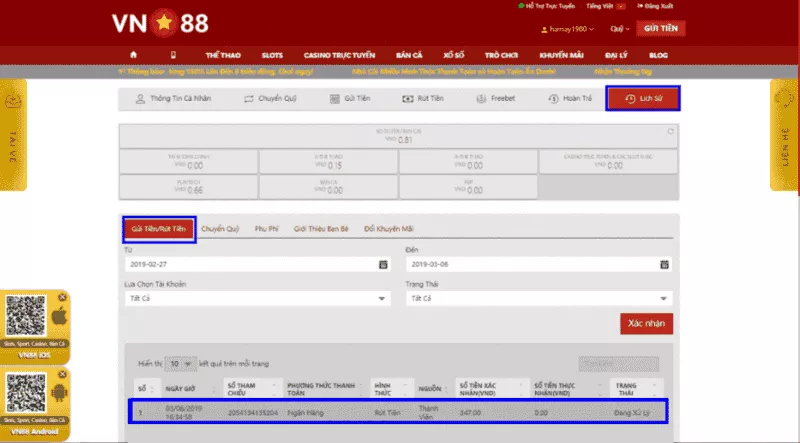Close the VN88 Android QR code popup
800x443 pixels.
(62, 374)
